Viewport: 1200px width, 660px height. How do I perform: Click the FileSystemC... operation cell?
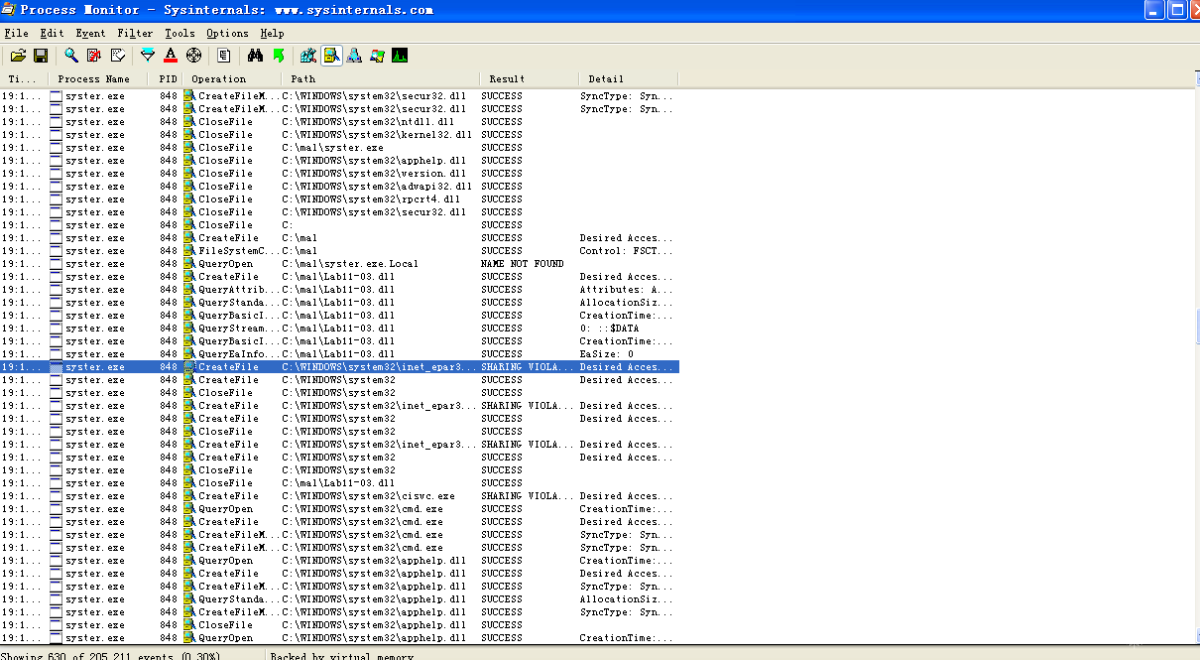(233, 251)
